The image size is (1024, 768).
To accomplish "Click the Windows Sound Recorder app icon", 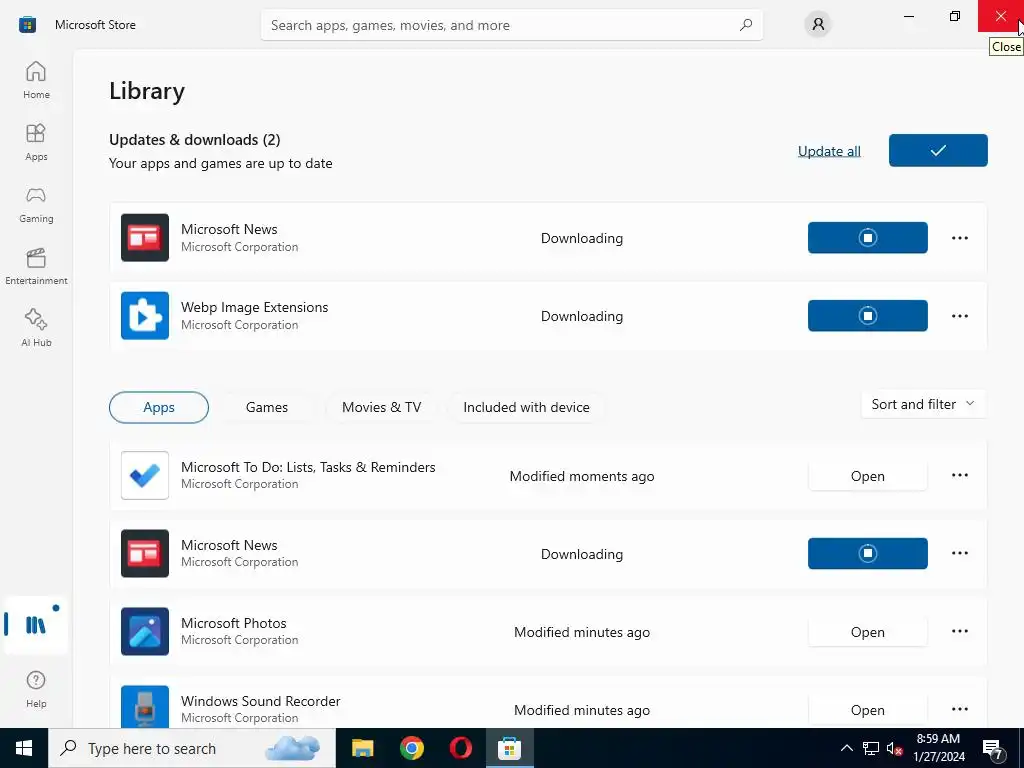I will pyautogui.click(x=145, y=707).
